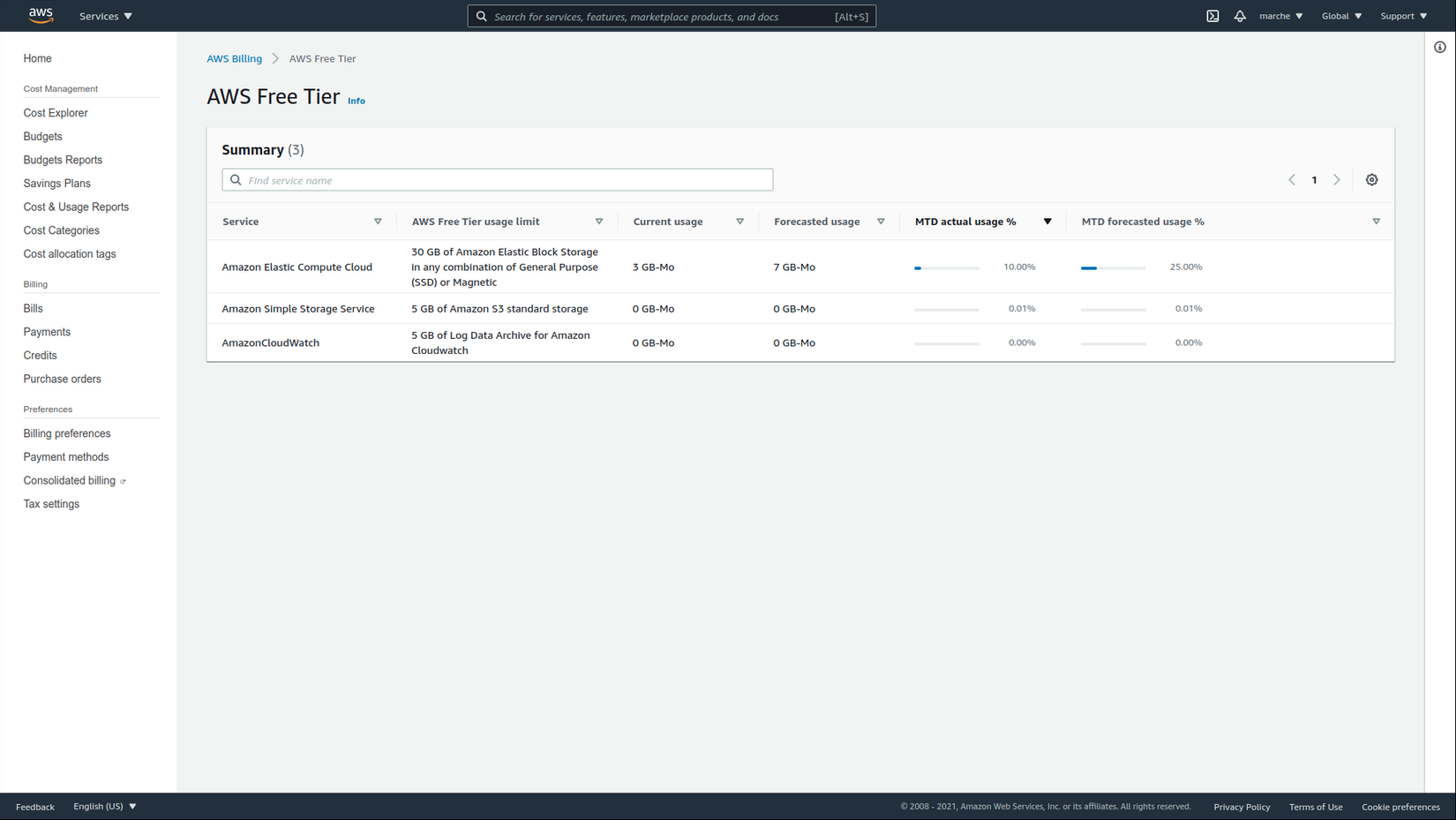Image resolution: width=1456 pixels, height=820 pixels.
Task: Select the Amazon Simple Storage Service row
Action: point(800,309)
